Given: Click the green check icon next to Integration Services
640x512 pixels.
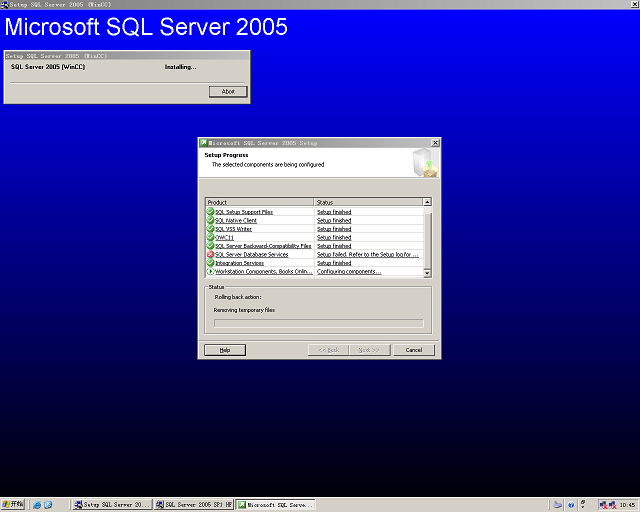Looking at the screenshot, I should [x=210, y=263].
